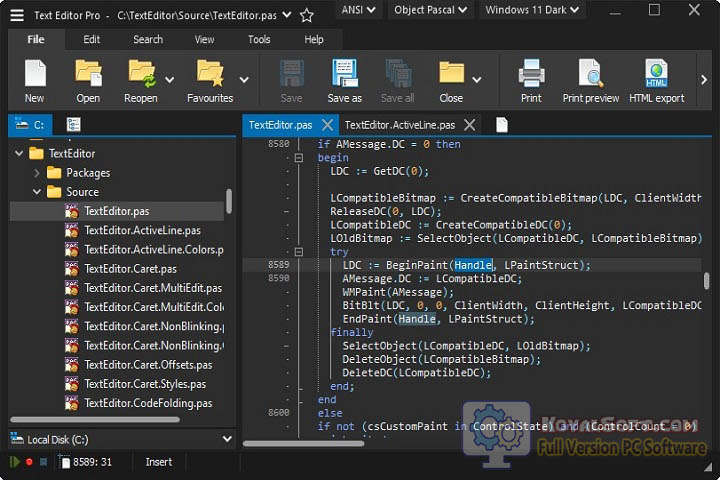Viewport: 720px width, 480px height.
Task: Open the View ribbon tab
Action: pyautogui.click(x=204, y=40)
